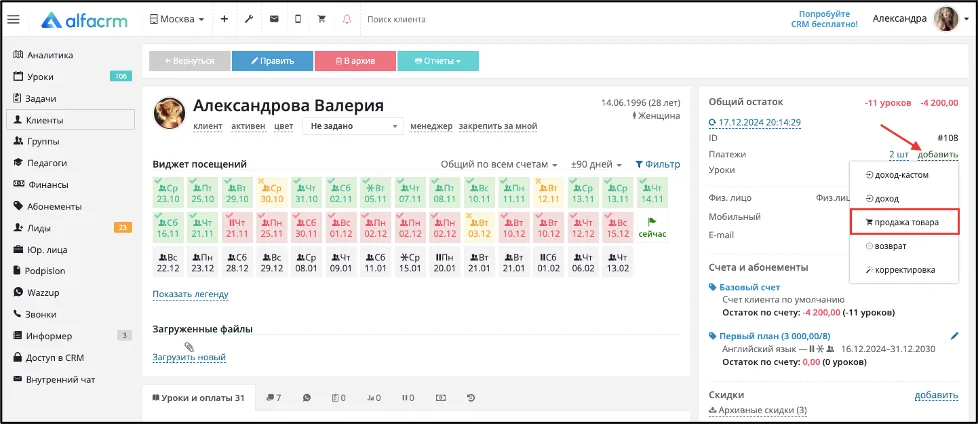Open Звонки in the sidebar
This screenshot has height=424, width=979.
pyautogui.click(x=41, y=314)
